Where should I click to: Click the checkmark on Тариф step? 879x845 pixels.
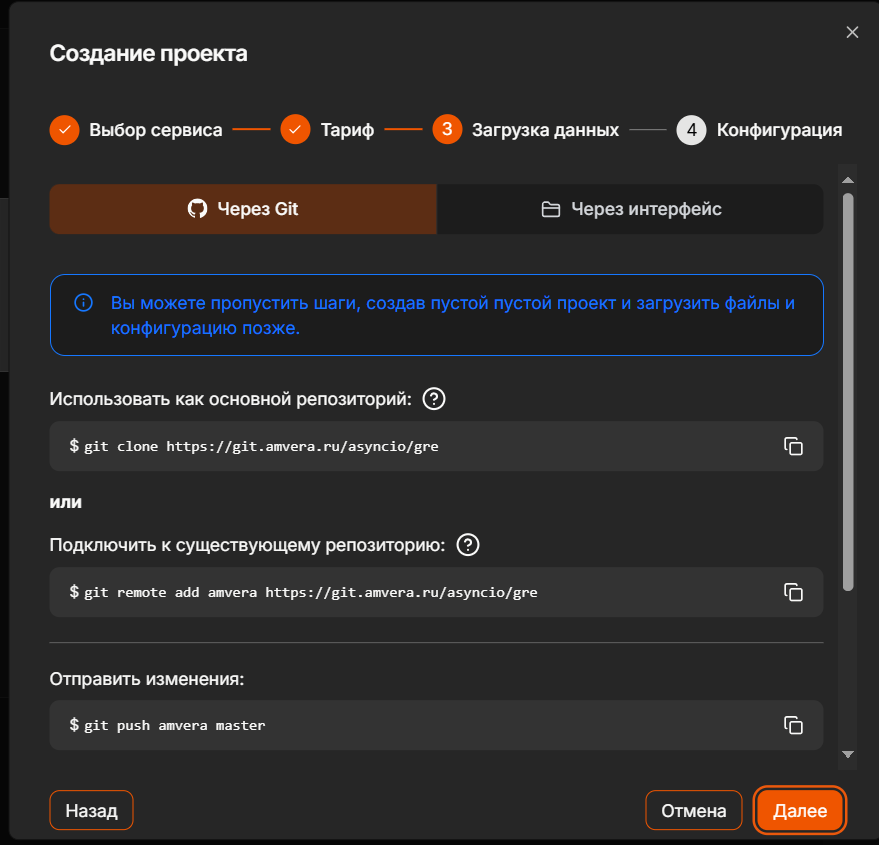[x=295, y=130]
